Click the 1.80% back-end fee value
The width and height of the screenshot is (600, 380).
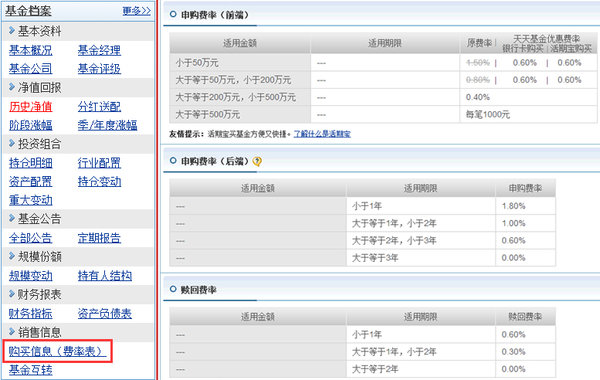tap(514, 206)
